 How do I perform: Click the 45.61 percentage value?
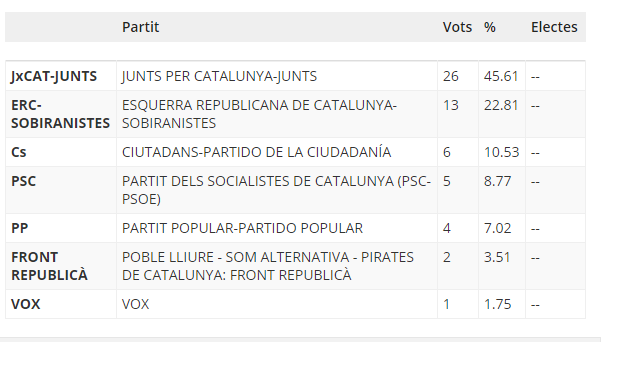pyautogui.click(x=501, y=76)
